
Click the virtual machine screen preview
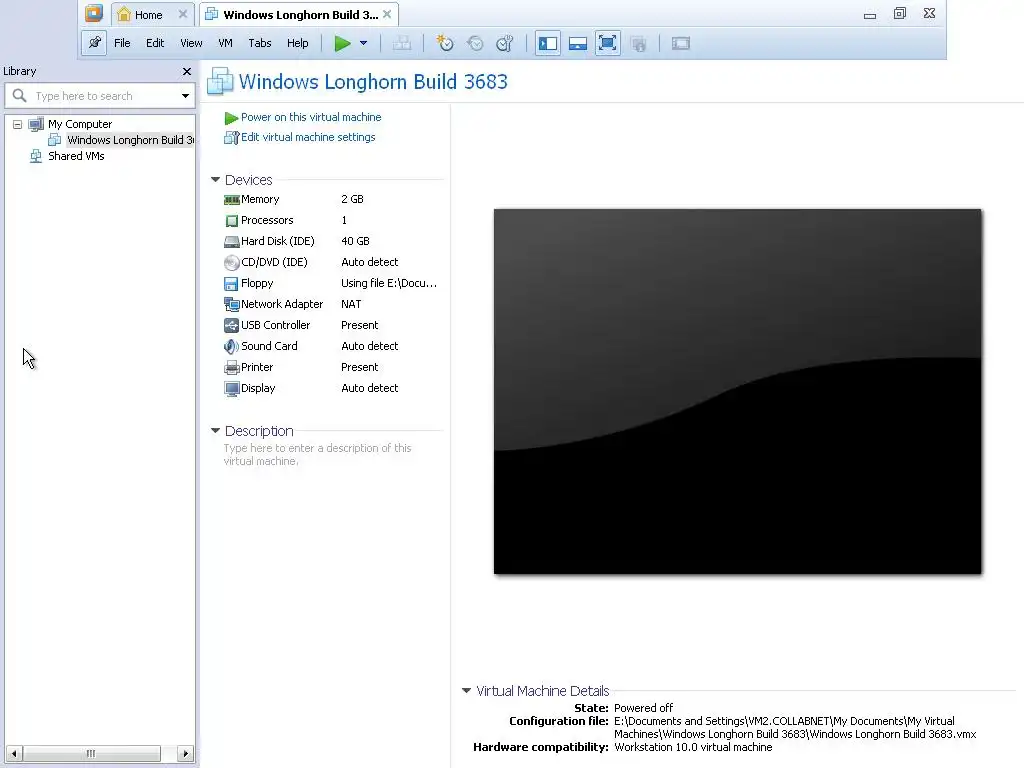click(737, 392)
